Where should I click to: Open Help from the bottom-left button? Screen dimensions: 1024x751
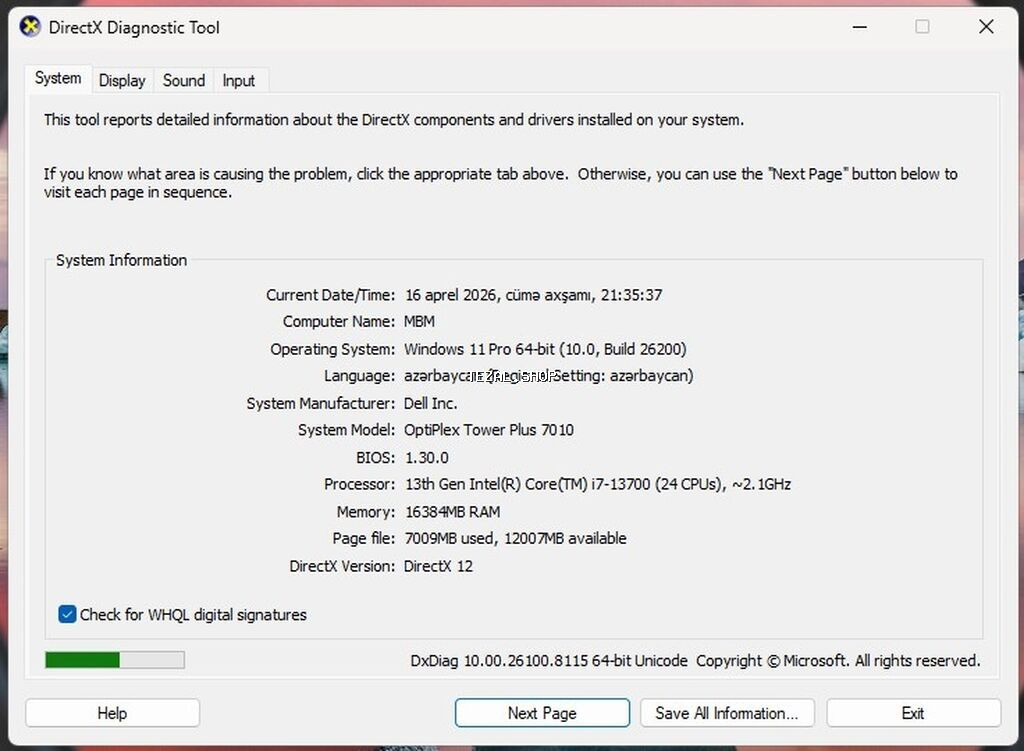point(112,712)
